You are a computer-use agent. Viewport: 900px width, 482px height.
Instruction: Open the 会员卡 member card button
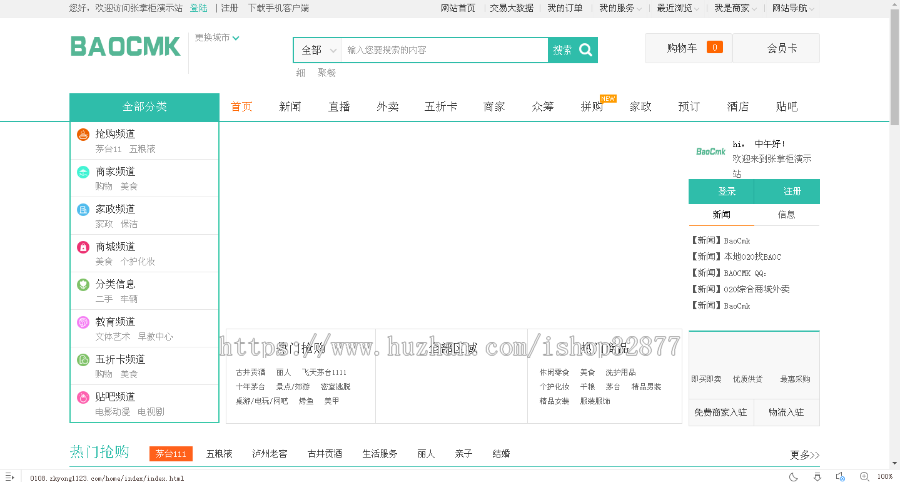tap(776, 48)
